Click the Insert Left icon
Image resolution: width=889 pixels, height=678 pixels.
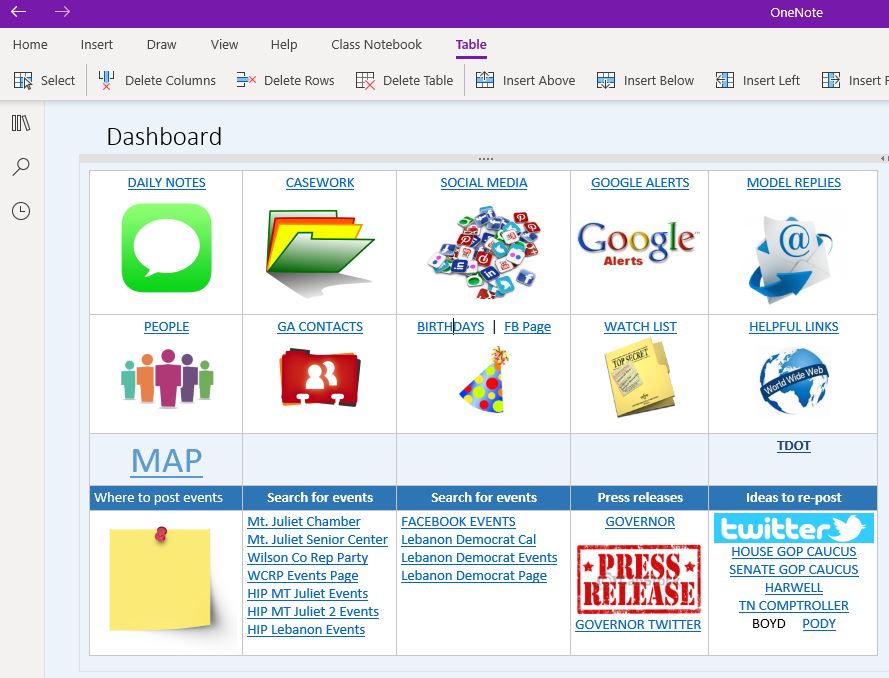[x=725, y=80]
